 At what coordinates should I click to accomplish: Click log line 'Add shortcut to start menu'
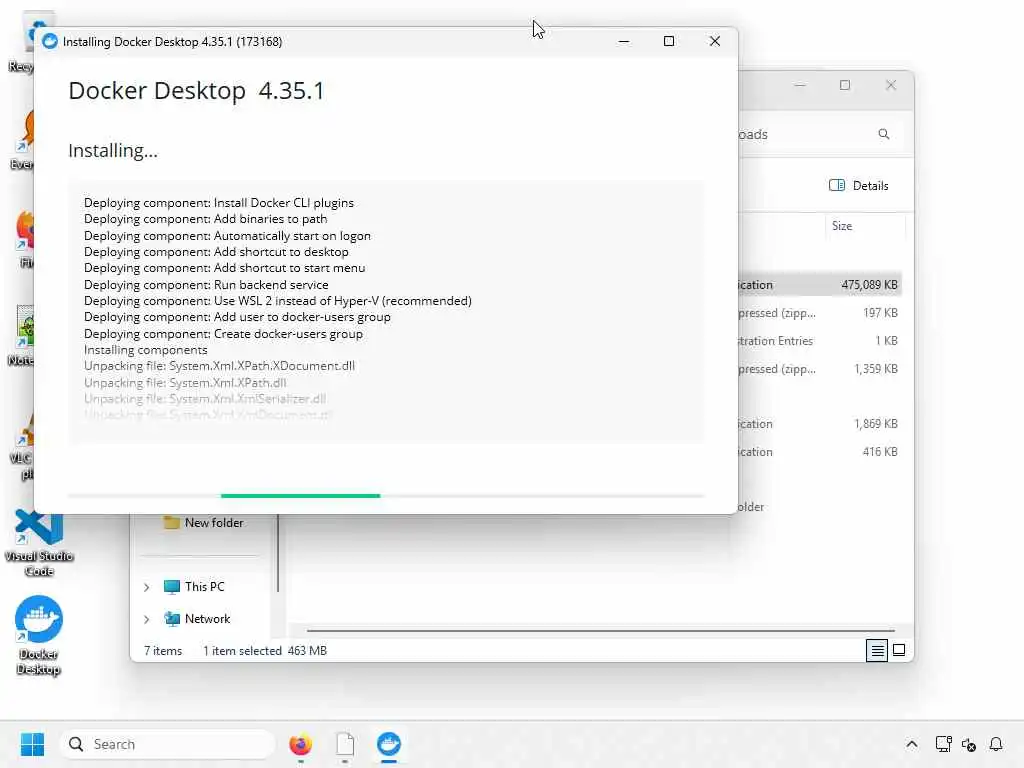tap(225, 268)
